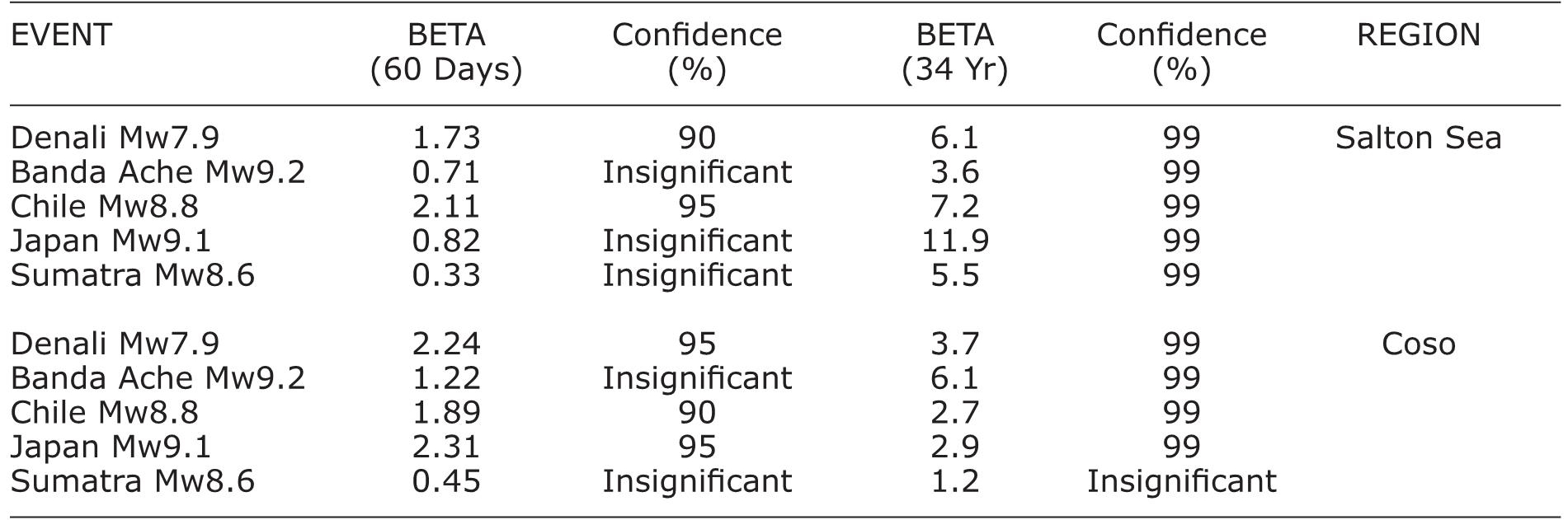Select the 34-year beta value 3.6

954,172
